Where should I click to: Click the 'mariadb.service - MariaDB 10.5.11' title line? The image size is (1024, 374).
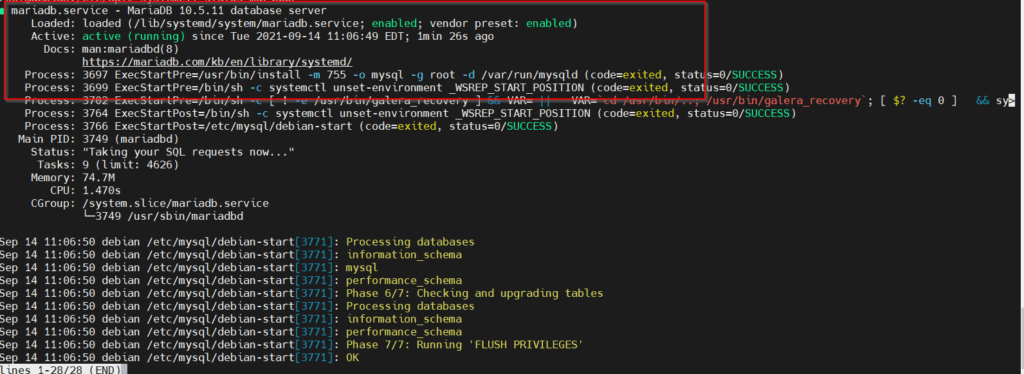168,11
